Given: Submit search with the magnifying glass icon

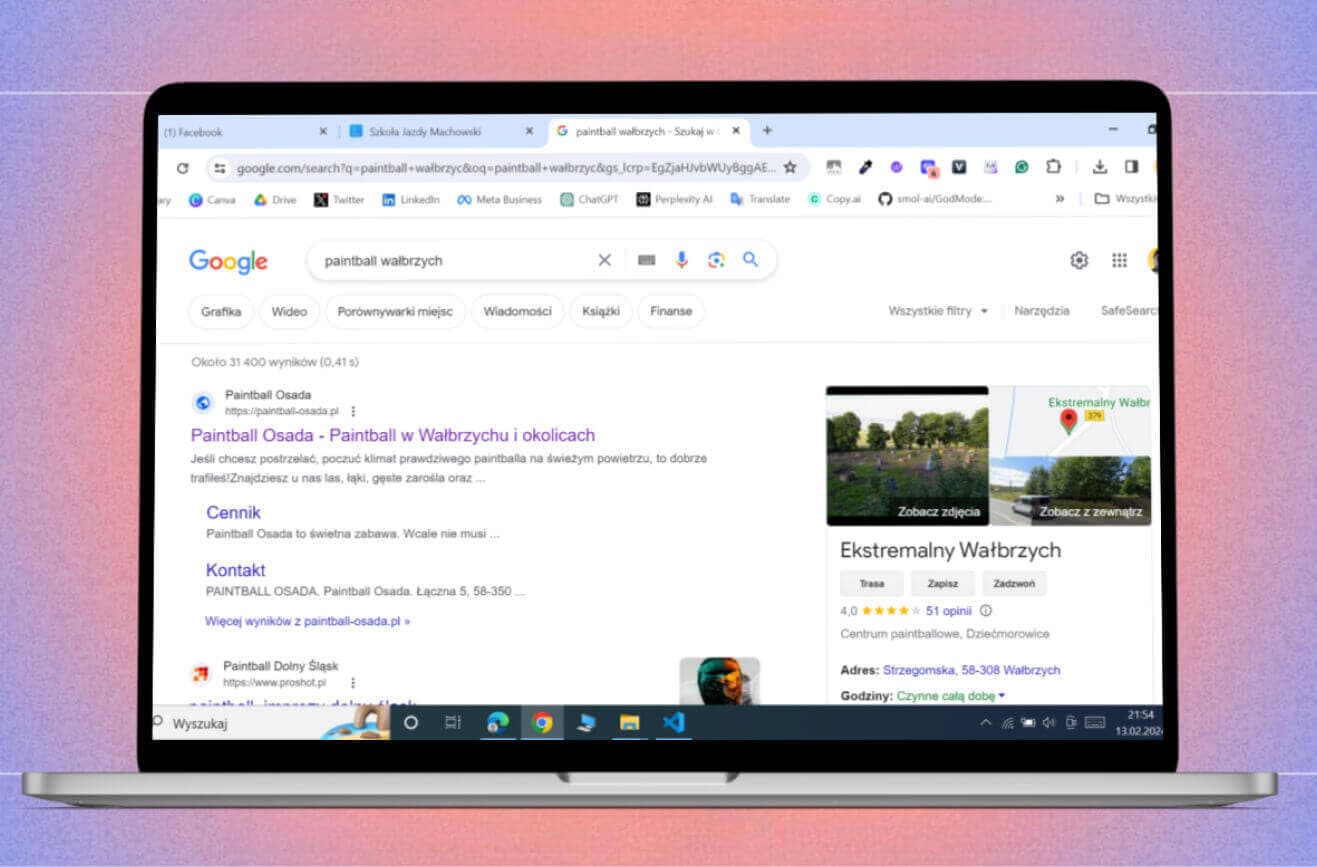Looking at the screenshot, I should pyautogui.click(x=750, y=260).
